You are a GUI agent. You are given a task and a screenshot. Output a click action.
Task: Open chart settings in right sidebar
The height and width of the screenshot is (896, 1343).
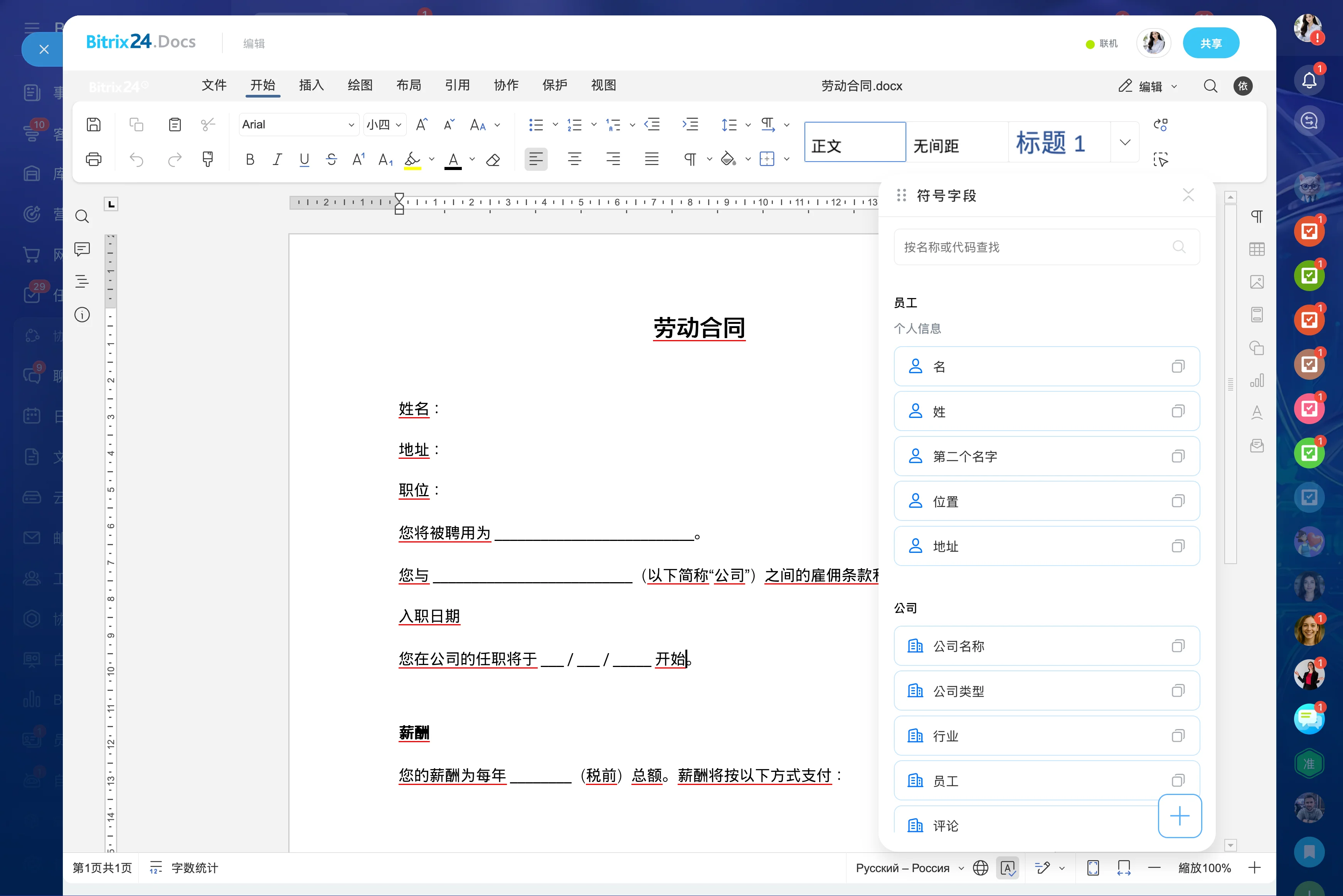point(1257,380)
